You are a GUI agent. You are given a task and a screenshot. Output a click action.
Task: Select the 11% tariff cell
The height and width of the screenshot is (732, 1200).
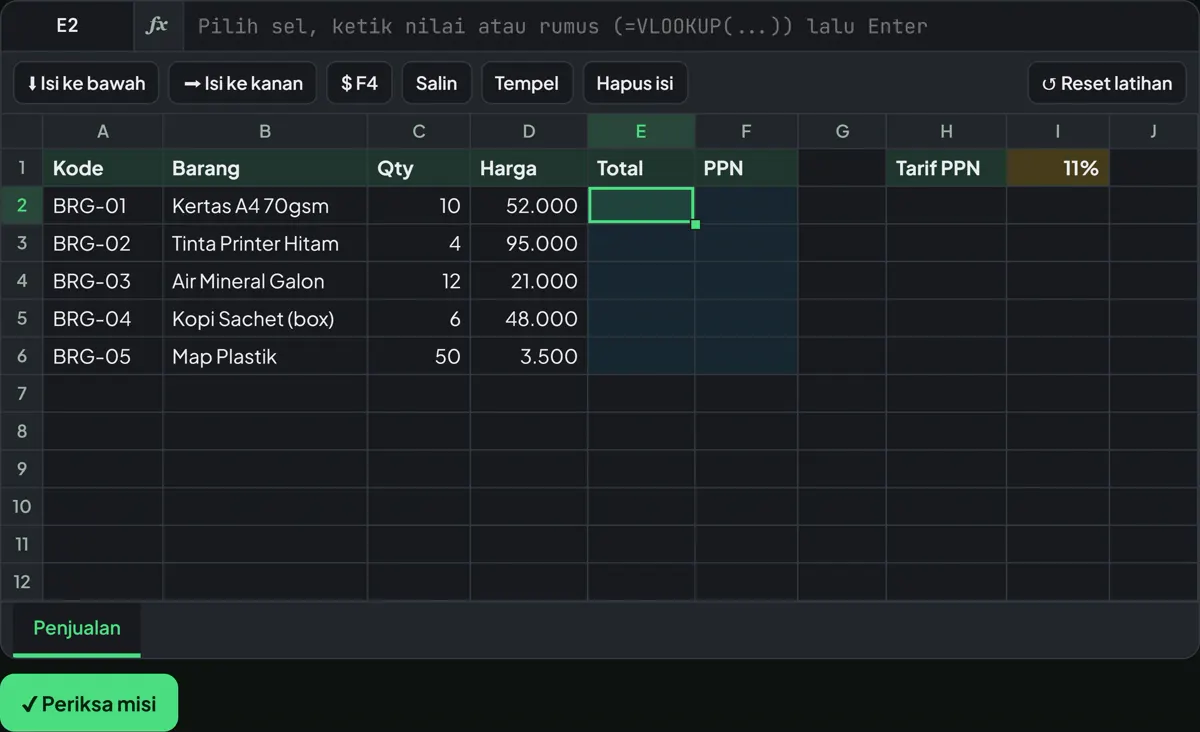click(1058, 168)
